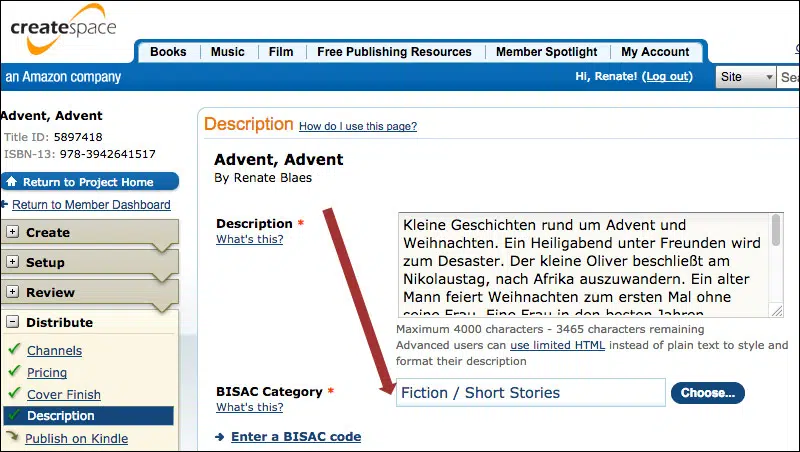The width and height of the screenshot is (800, 452).
Task: Click the home icon beside Return to Project Home
Action: click(12, 182)
